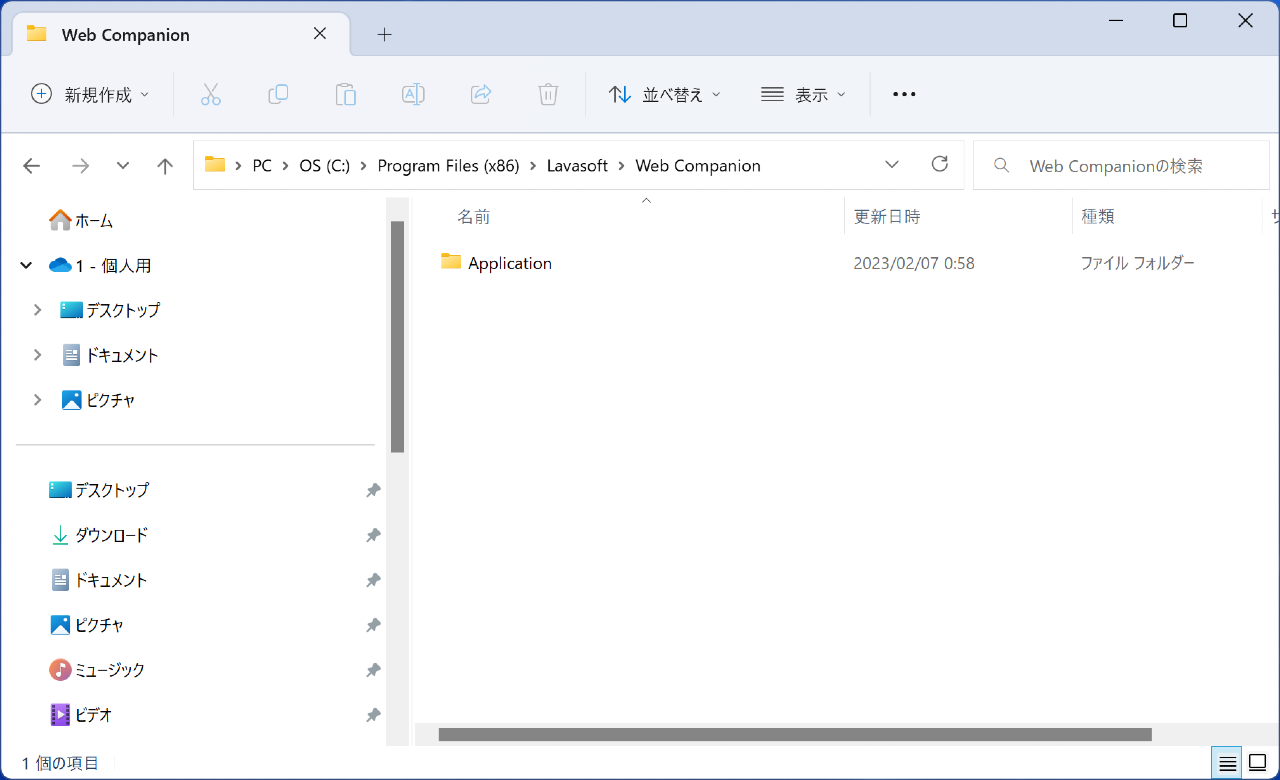1280x780 pixels.
Task: Select ホーム in the navigation pane
Action: [x=81, y=220]
